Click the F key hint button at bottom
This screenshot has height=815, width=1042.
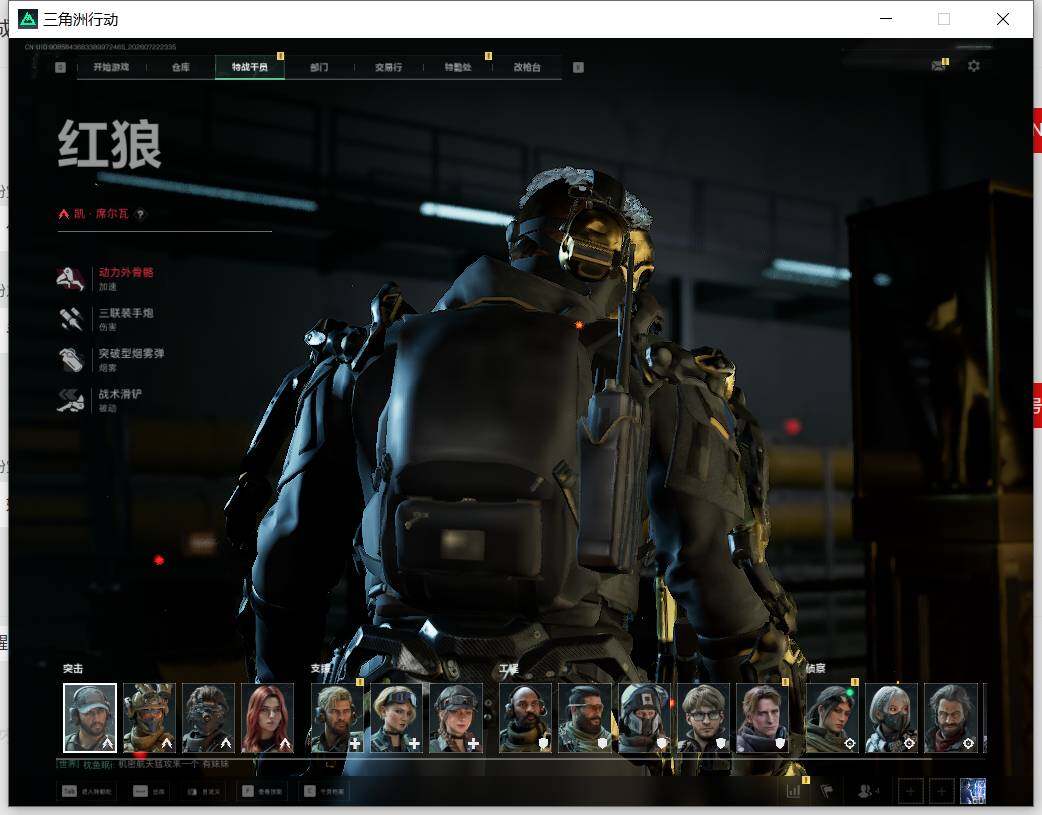pyautogui.click(x=262, y=791)
